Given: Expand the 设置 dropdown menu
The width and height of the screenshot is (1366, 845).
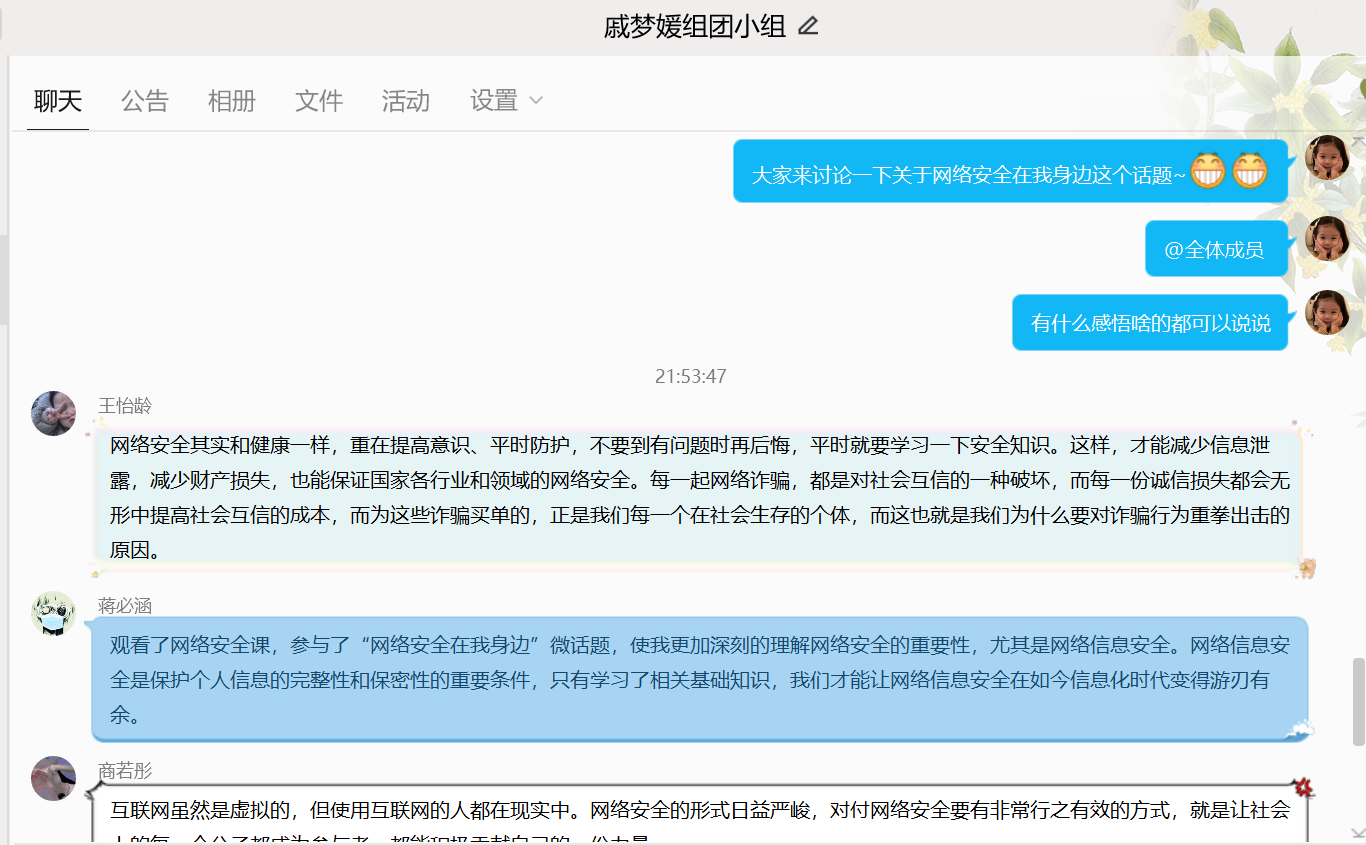Looking at the screenshot, I should [494, 100].
